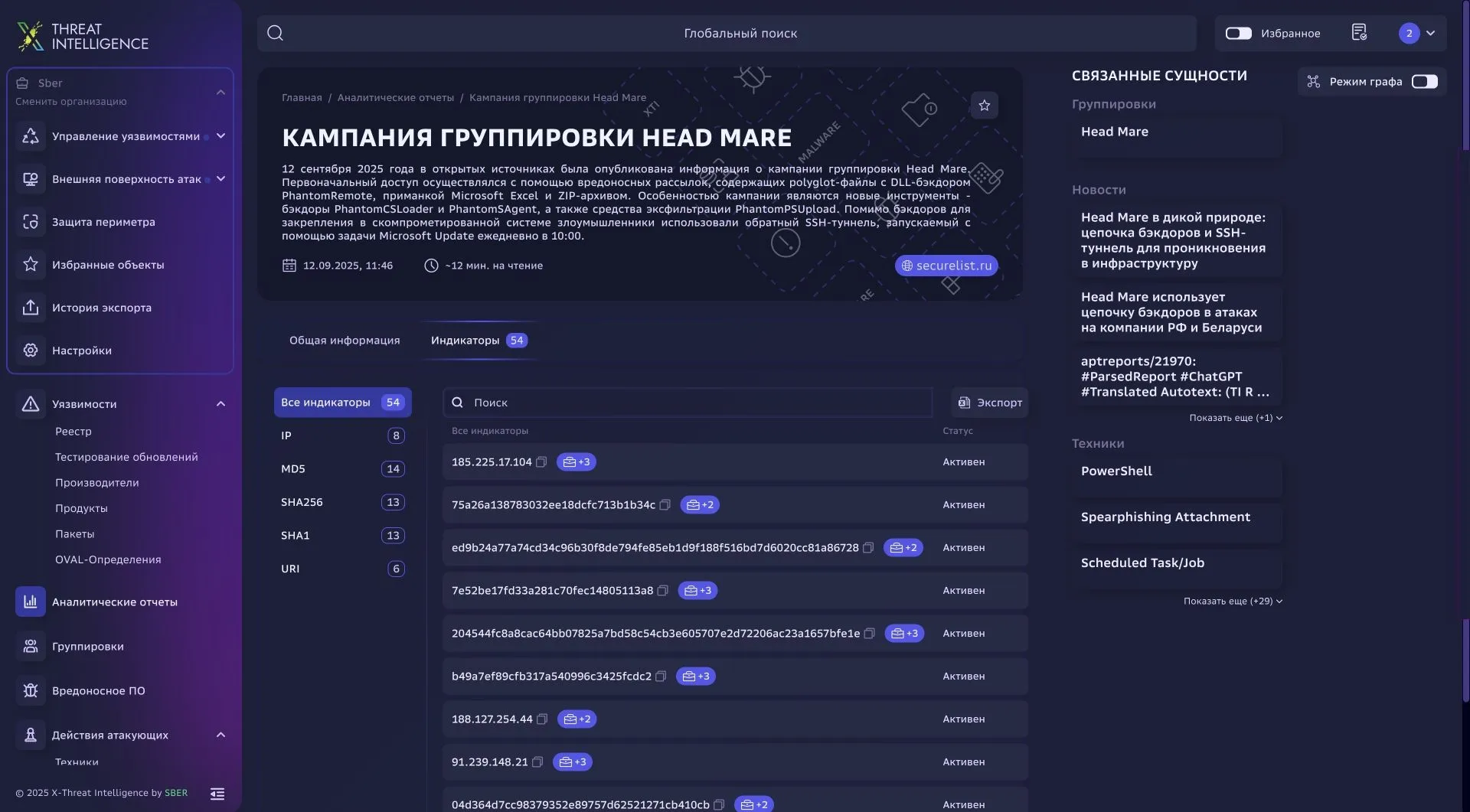Filter indicators by SHA256 type
Viewport: 1470px width, 812px height.
(x=342, y=502)
